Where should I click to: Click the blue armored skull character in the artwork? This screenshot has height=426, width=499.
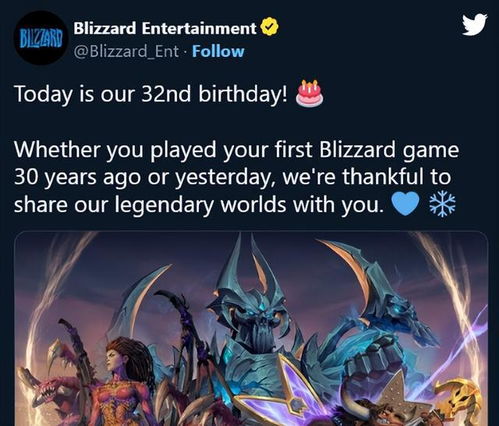(x=253, y=320)
